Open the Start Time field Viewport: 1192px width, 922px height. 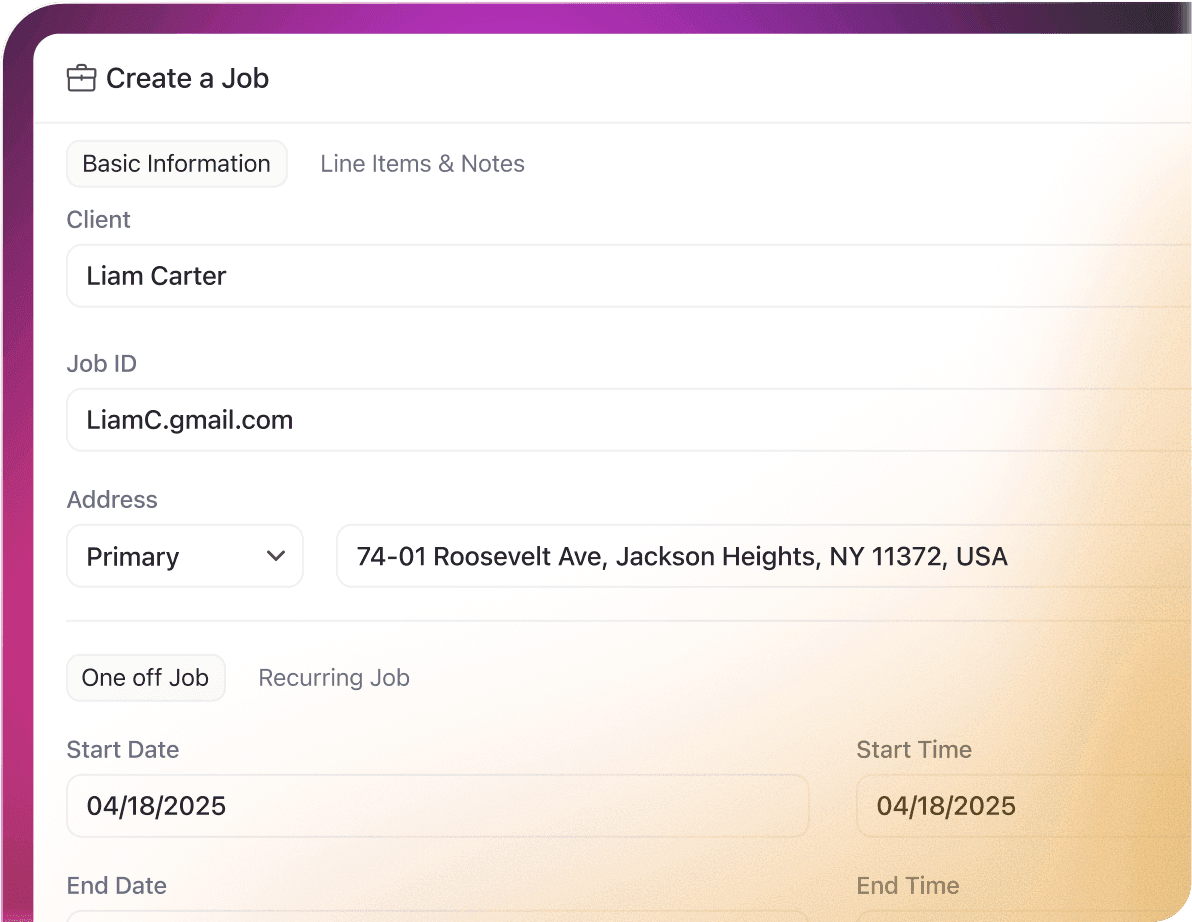pos(1020,806)
